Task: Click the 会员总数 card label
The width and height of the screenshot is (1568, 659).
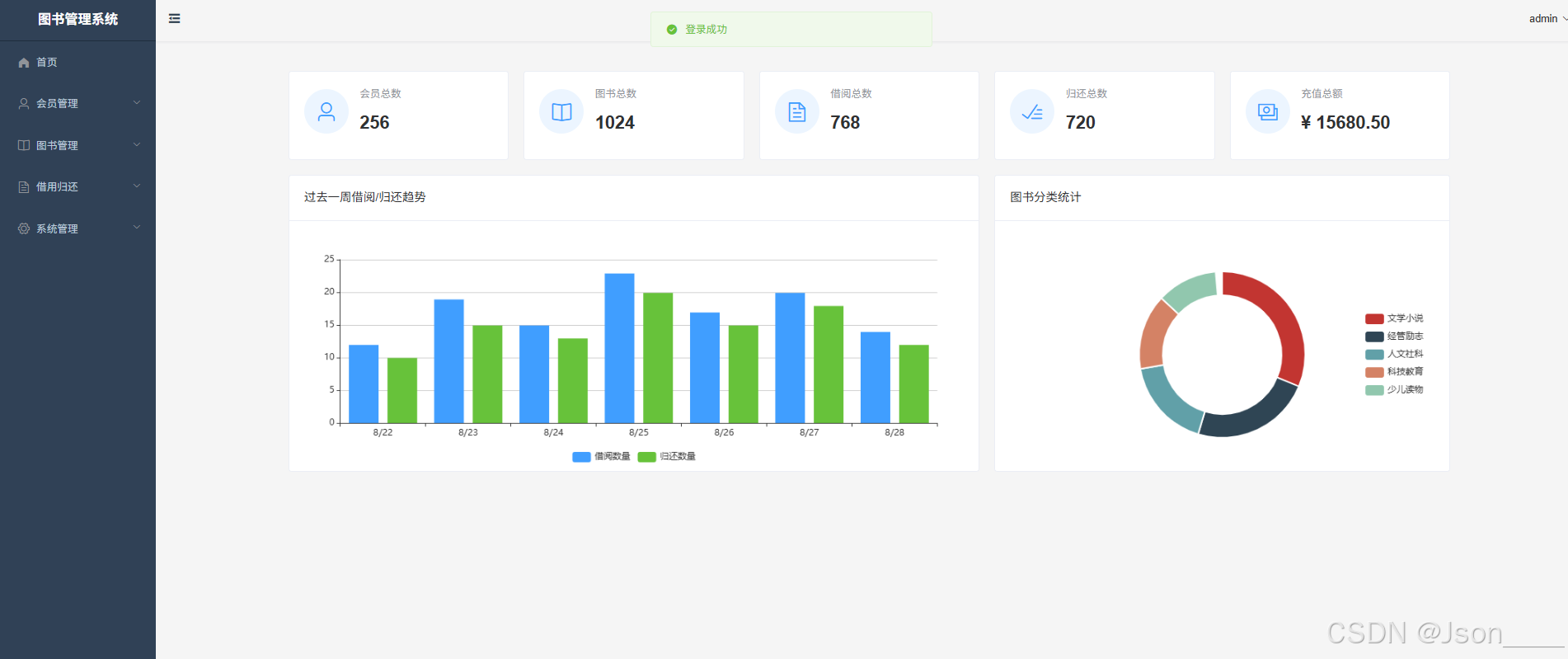Action: click(380, 93)
